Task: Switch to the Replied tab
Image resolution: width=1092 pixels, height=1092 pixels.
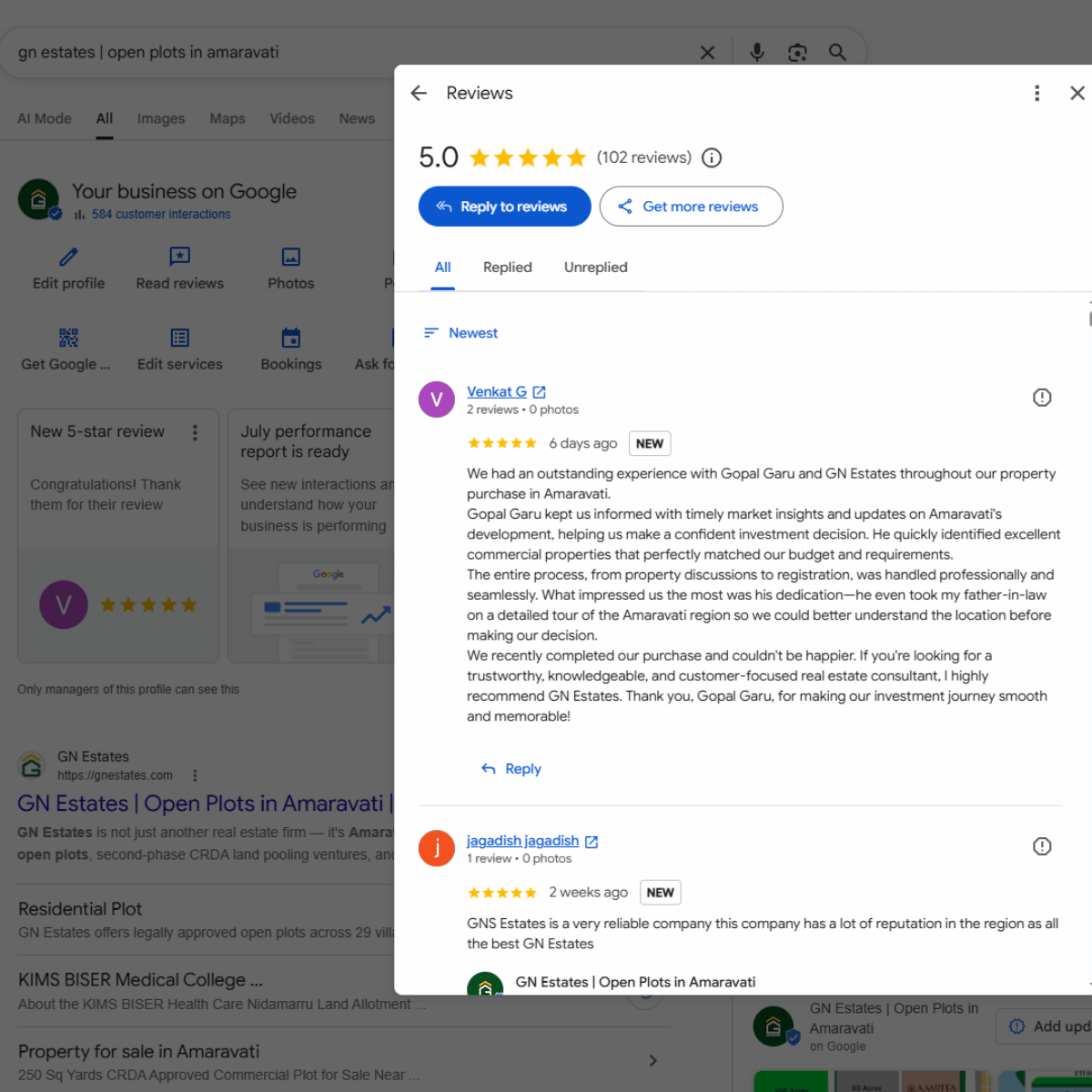Action: (x=508, y=268)
